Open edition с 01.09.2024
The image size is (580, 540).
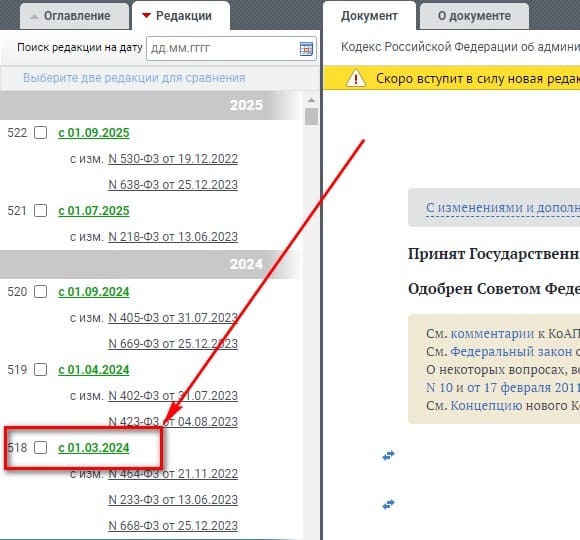94,292
